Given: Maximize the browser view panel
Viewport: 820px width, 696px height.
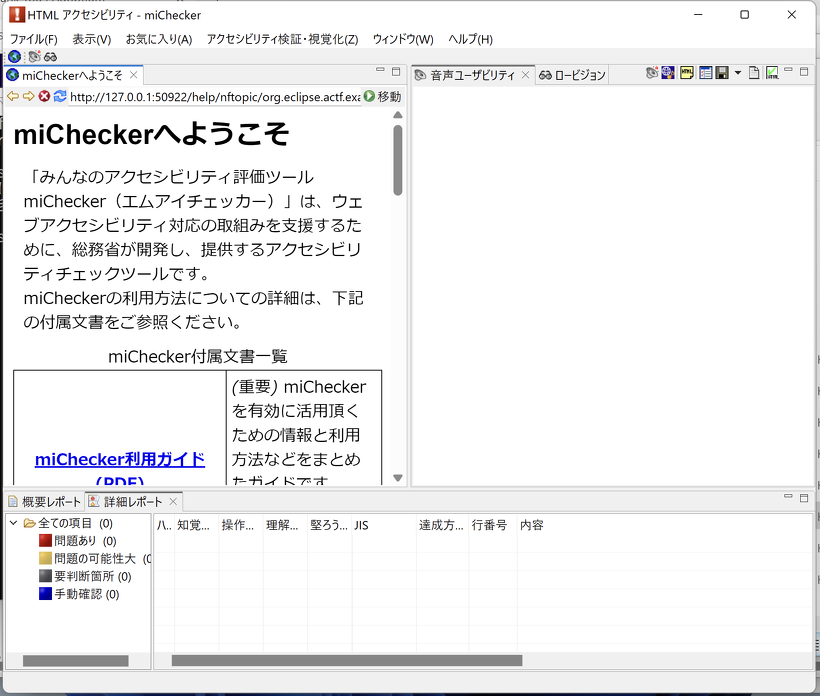Looking at the screenshot, I should pos(396,71).
